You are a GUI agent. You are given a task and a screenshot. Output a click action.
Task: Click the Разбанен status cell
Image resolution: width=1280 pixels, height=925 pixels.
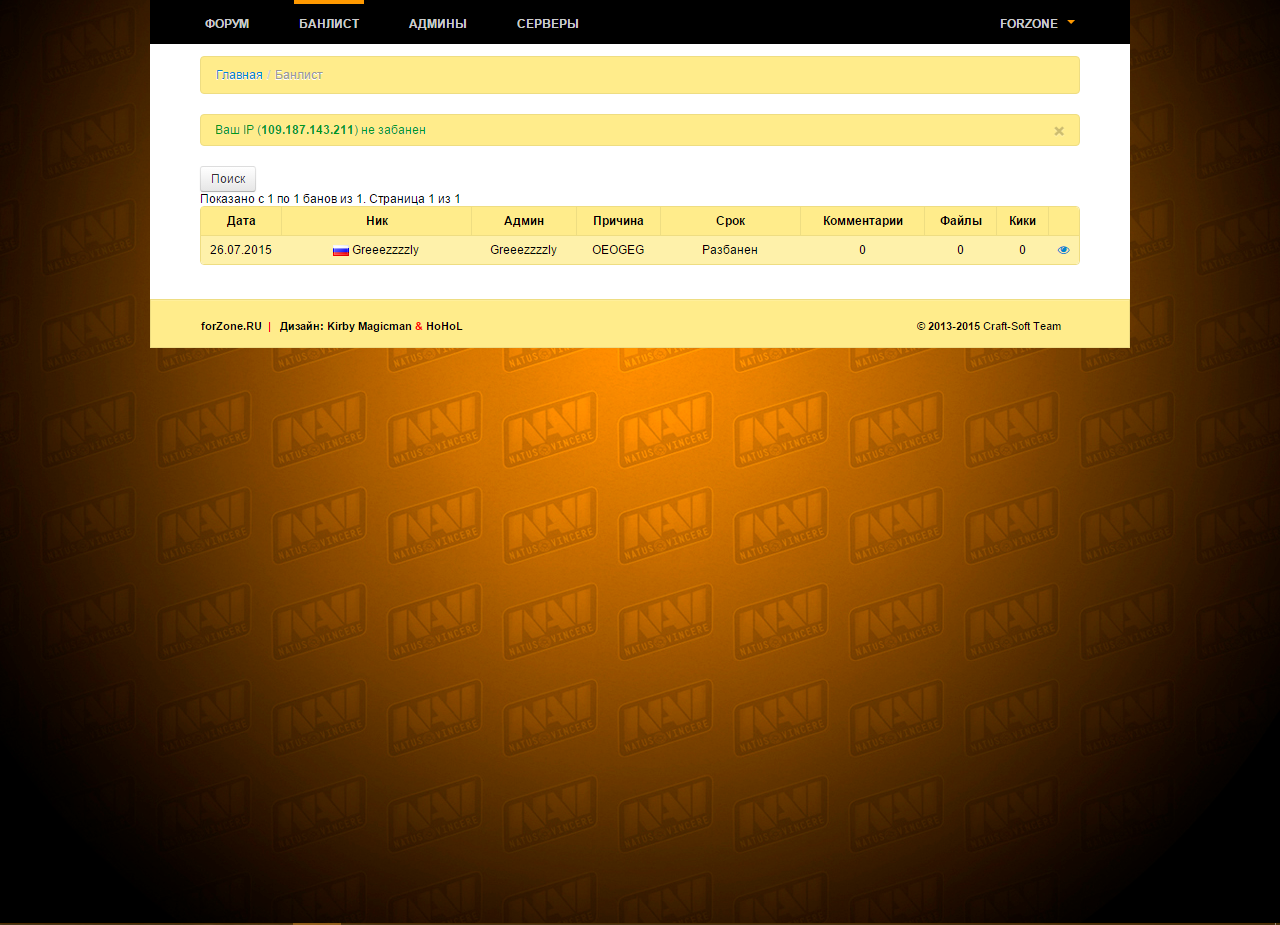pyautogui.click(x=730, y=250)
